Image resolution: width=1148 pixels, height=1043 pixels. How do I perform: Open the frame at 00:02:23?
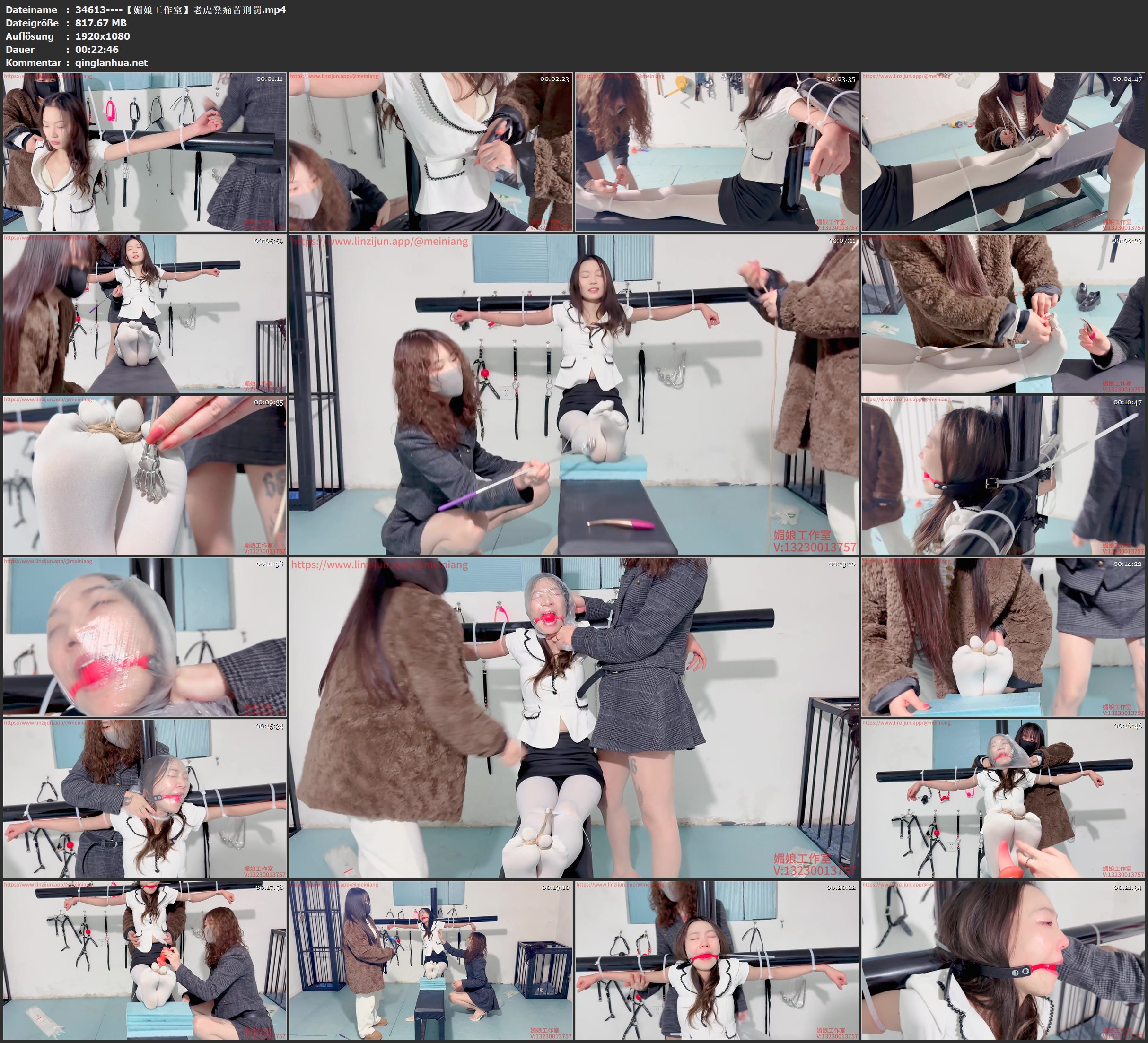pos(430,151)
